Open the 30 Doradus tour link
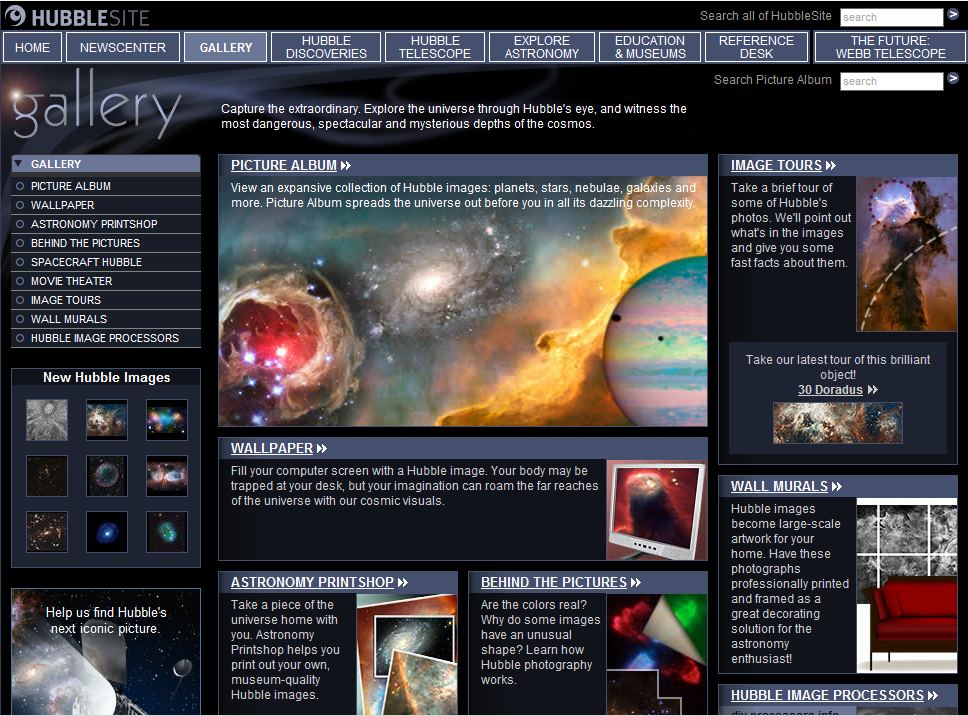This screenshot has height=716, width=968. [829, 390]
